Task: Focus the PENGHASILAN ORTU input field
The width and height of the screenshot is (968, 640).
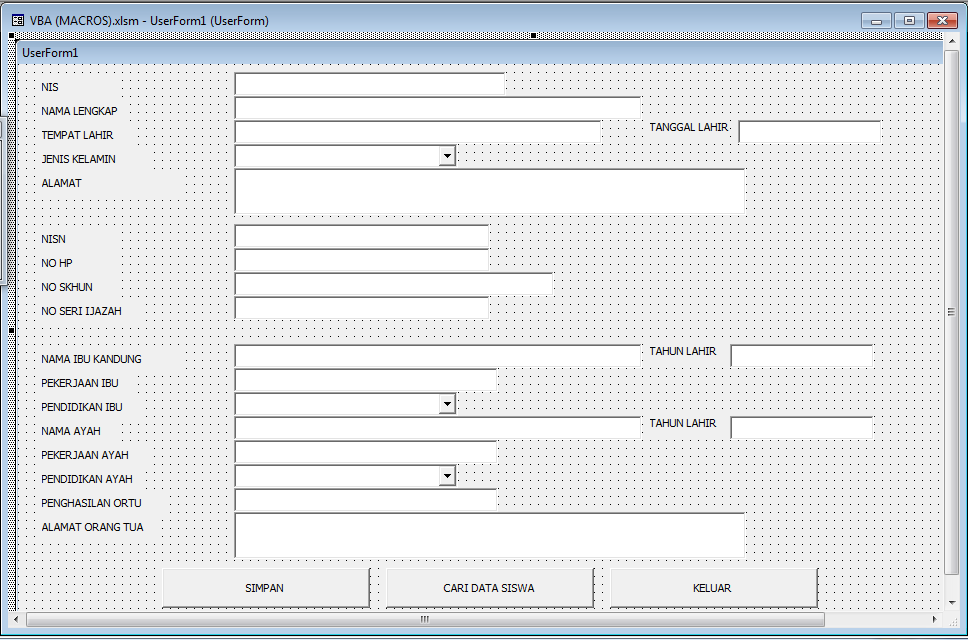Action: click(365, 499)
